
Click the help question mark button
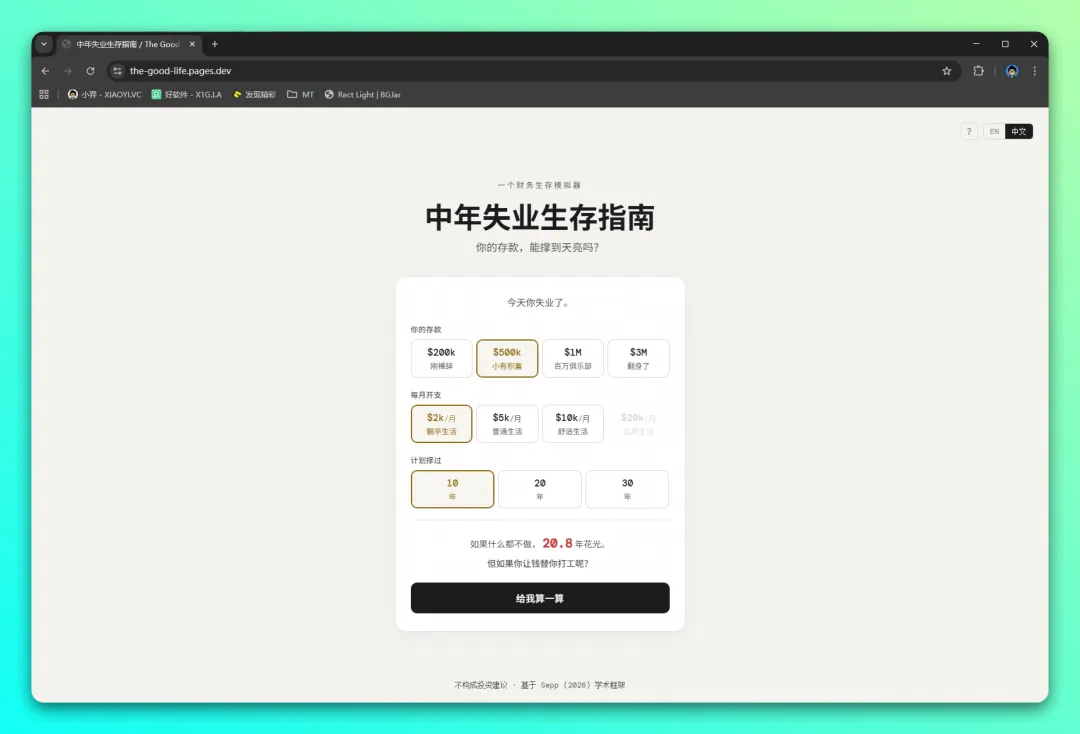point(969,132)
